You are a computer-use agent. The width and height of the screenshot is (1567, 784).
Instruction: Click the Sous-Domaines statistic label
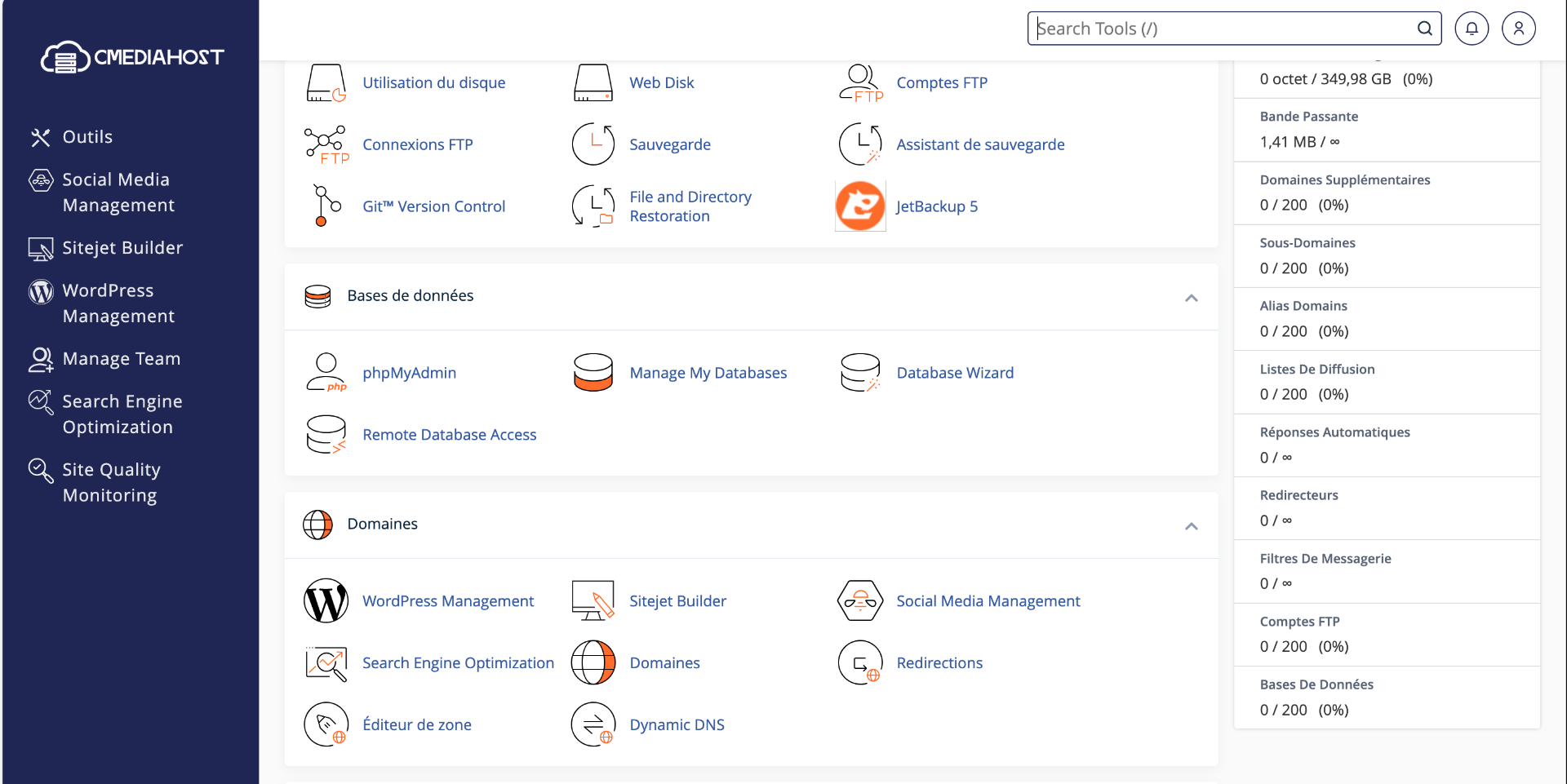1307,243
